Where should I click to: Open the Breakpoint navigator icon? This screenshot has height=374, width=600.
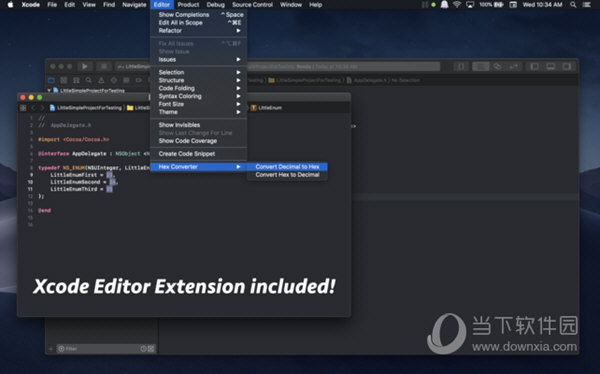tap(139, 80)
